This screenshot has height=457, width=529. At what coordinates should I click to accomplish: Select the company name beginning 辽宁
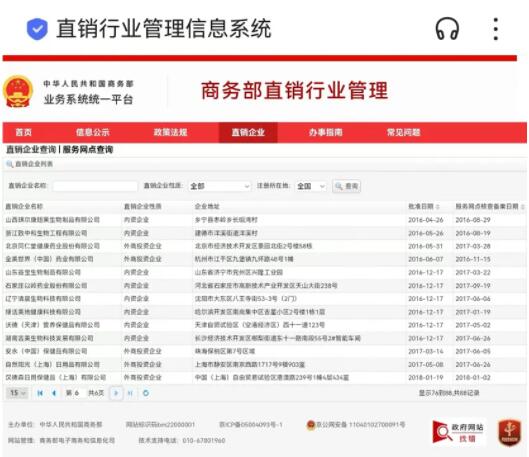pyautogui.click(x=43, y=299)
